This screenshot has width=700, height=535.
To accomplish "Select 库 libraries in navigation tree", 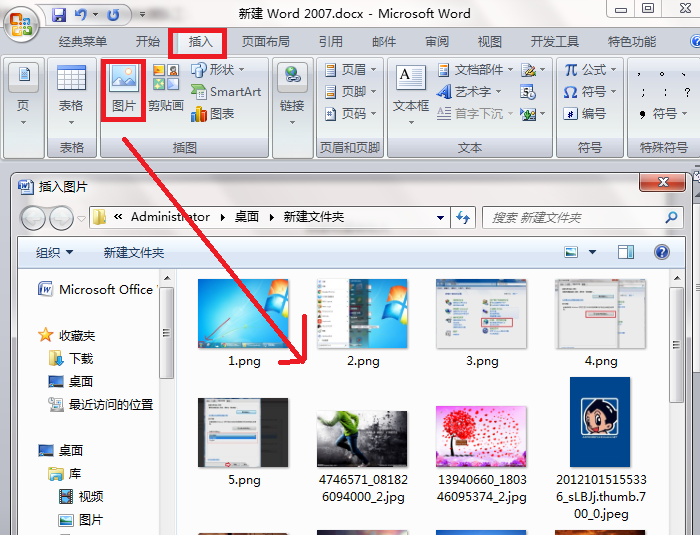I will pyautogui.click(x=65, y=474).
